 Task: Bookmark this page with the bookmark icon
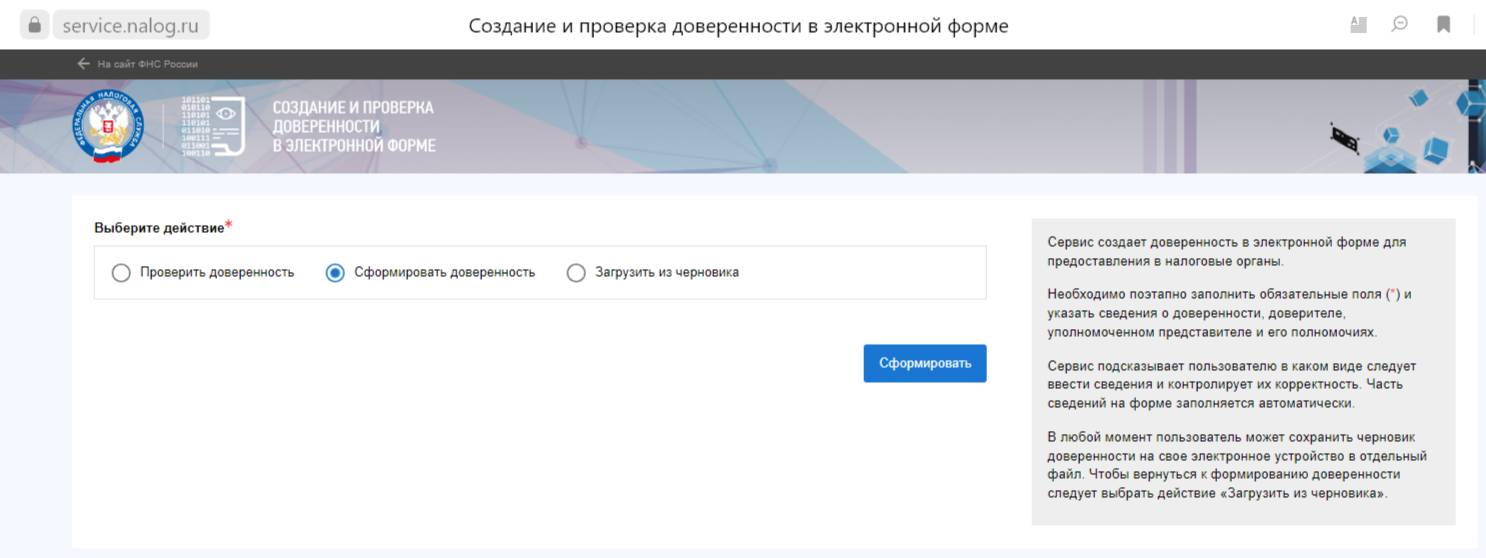coord(1443,25)
